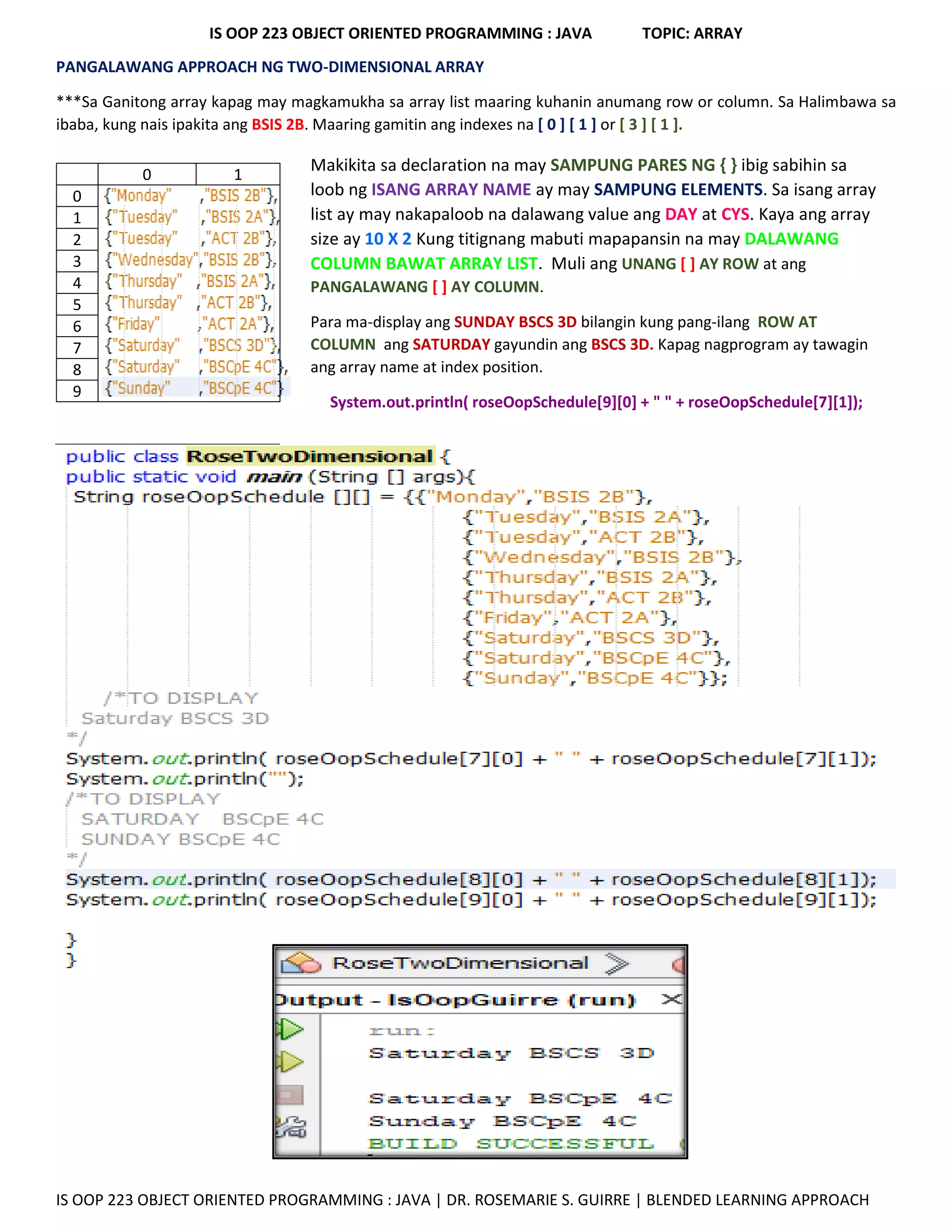Click the Stop square in the Output sidebar
The image size is (952, 1232).
coord(290,1095)
